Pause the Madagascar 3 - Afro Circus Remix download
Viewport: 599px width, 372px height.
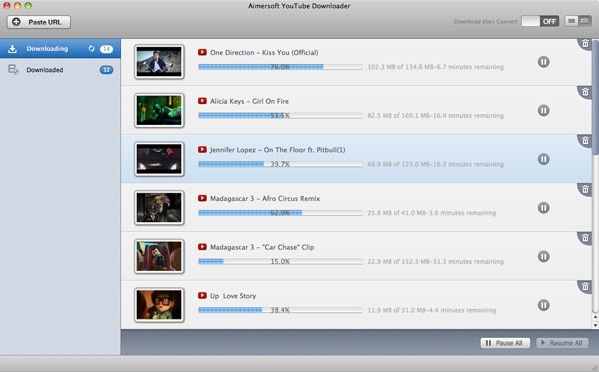click(x=544, y=208)
